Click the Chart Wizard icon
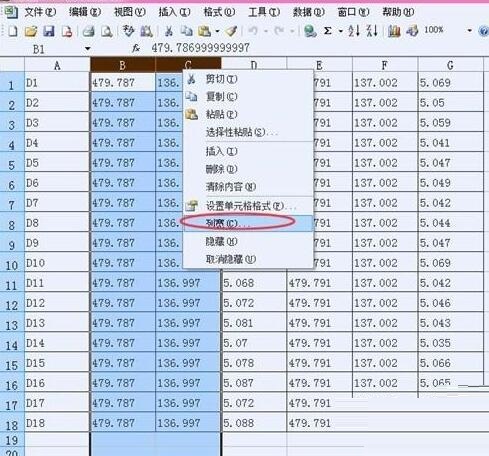Viewport: 489px width, 456px height. [x=394, y=31]
